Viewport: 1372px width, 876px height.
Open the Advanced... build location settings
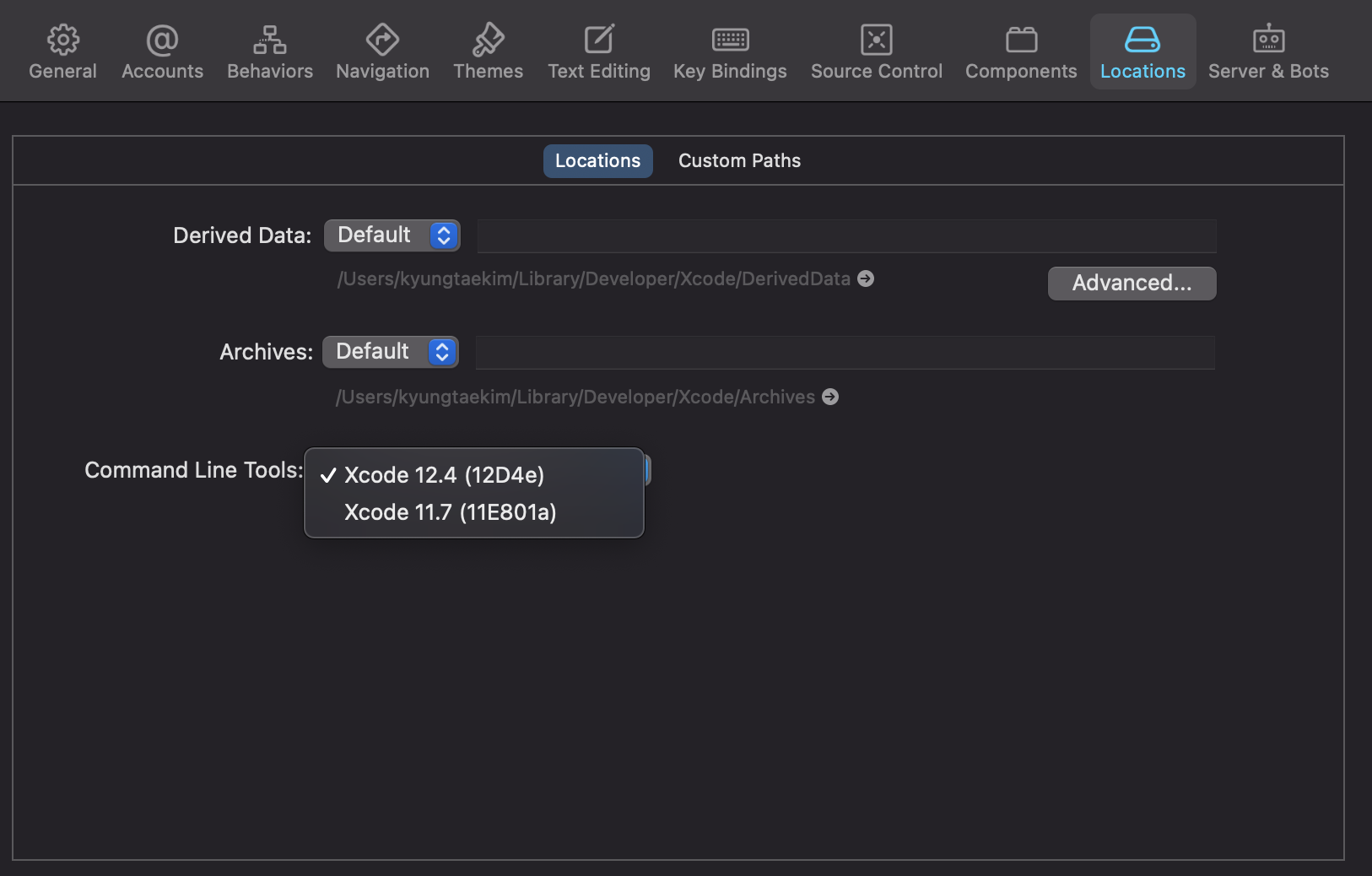click(x=1132, y=284)
